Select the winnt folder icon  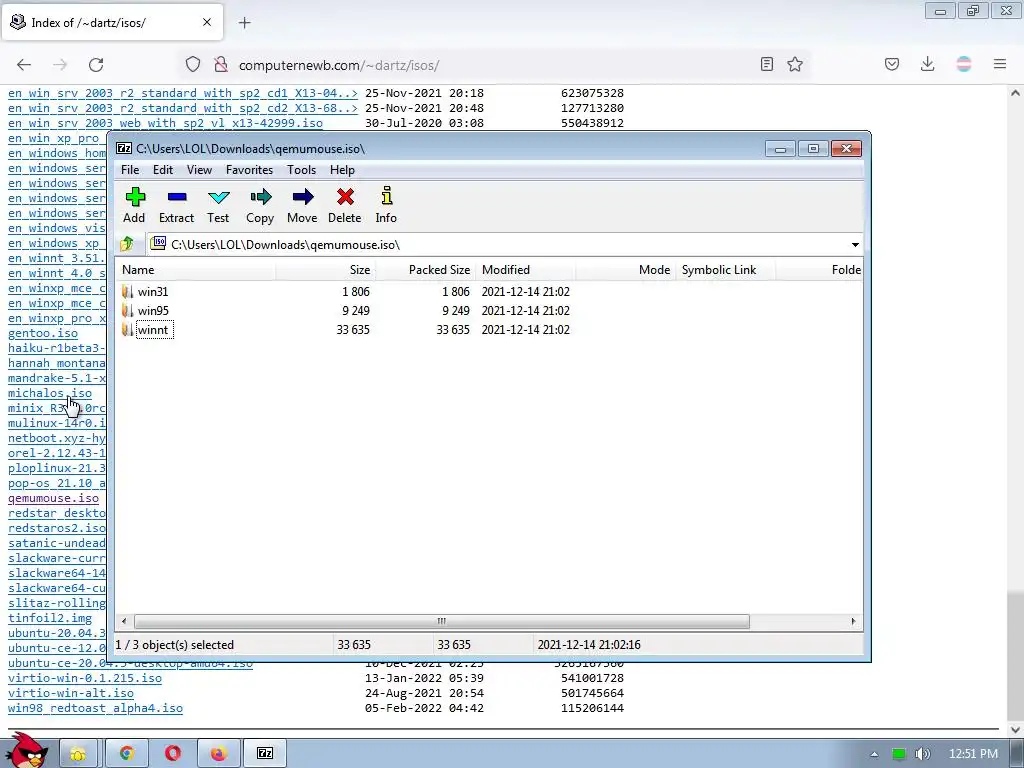(x=127, y=329)
